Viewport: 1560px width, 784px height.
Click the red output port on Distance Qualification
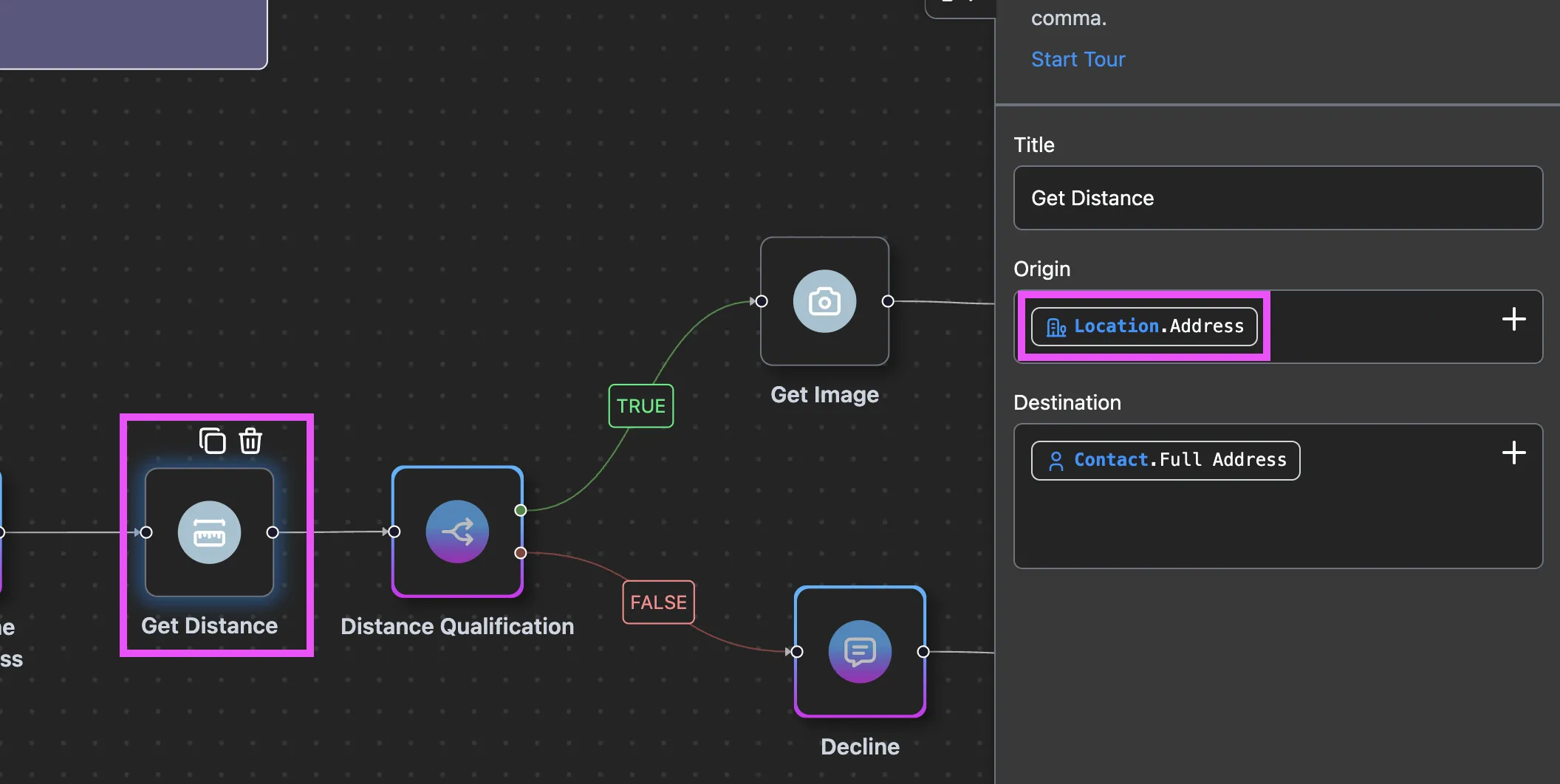521,553
